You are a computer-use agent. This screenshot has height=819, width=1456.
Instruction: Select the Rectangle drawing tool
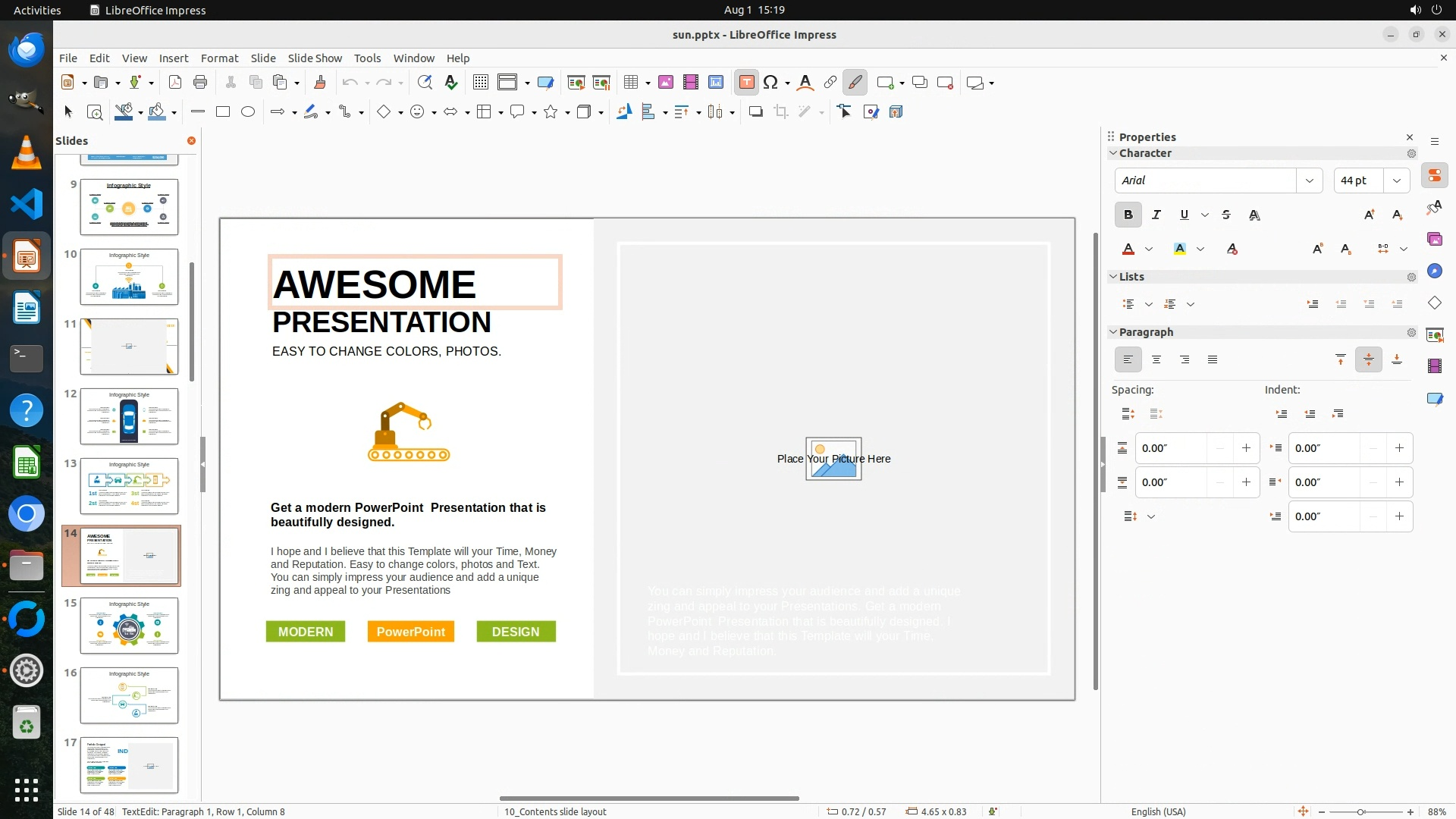click(223, 112)
